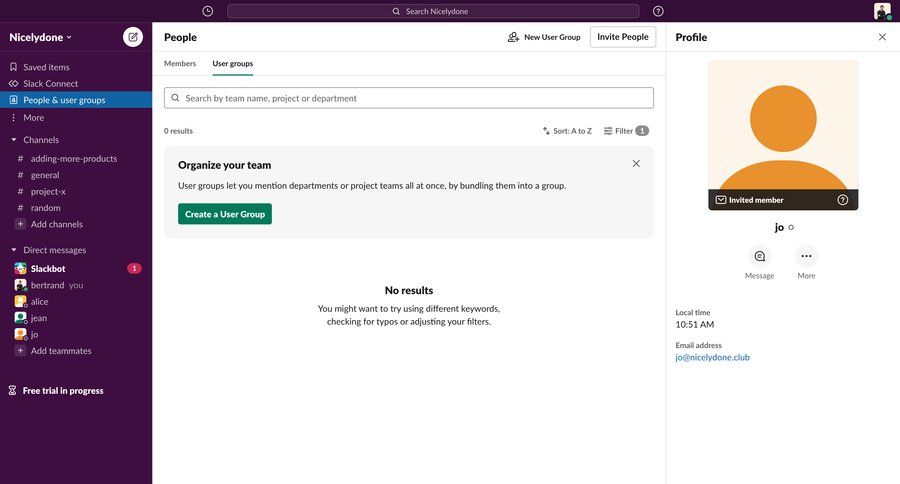Screen dimensions: 900x484
Task: Open the bertrand direct message
Action: (76, 285)
